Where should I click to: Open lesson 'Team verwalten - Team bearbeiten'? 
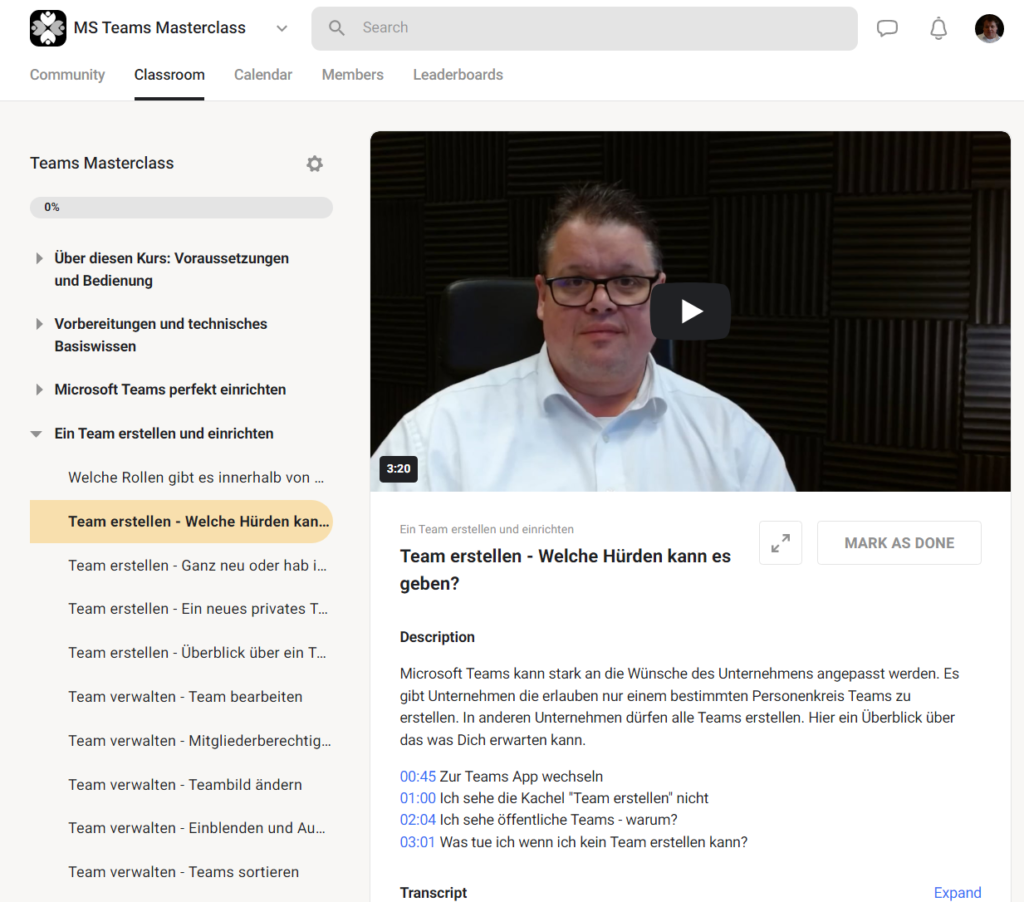[x=185, y=696]
